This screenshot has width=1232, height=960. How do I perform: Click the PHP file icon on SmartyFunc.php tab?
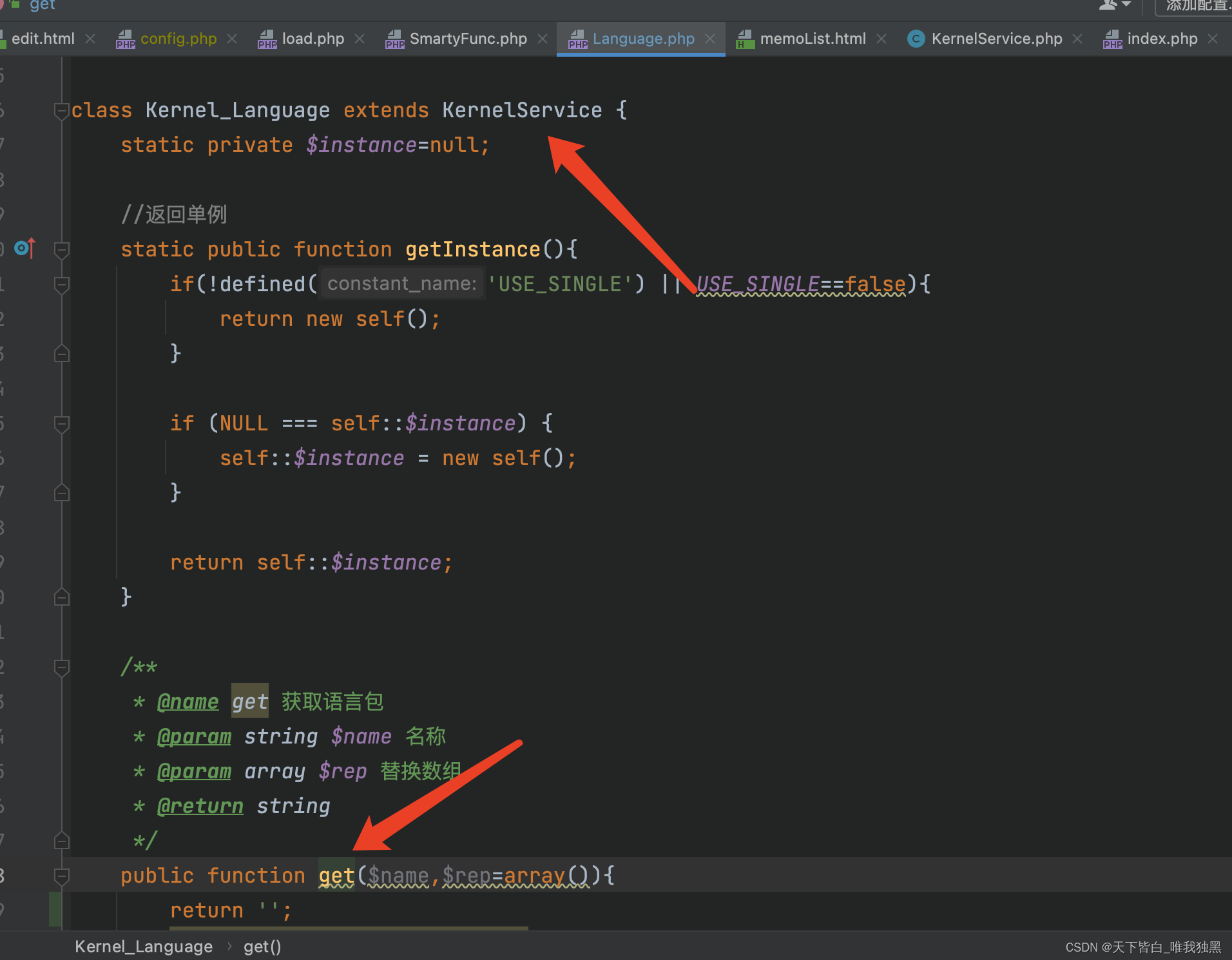pyautogui.click(x=394, y=39)
